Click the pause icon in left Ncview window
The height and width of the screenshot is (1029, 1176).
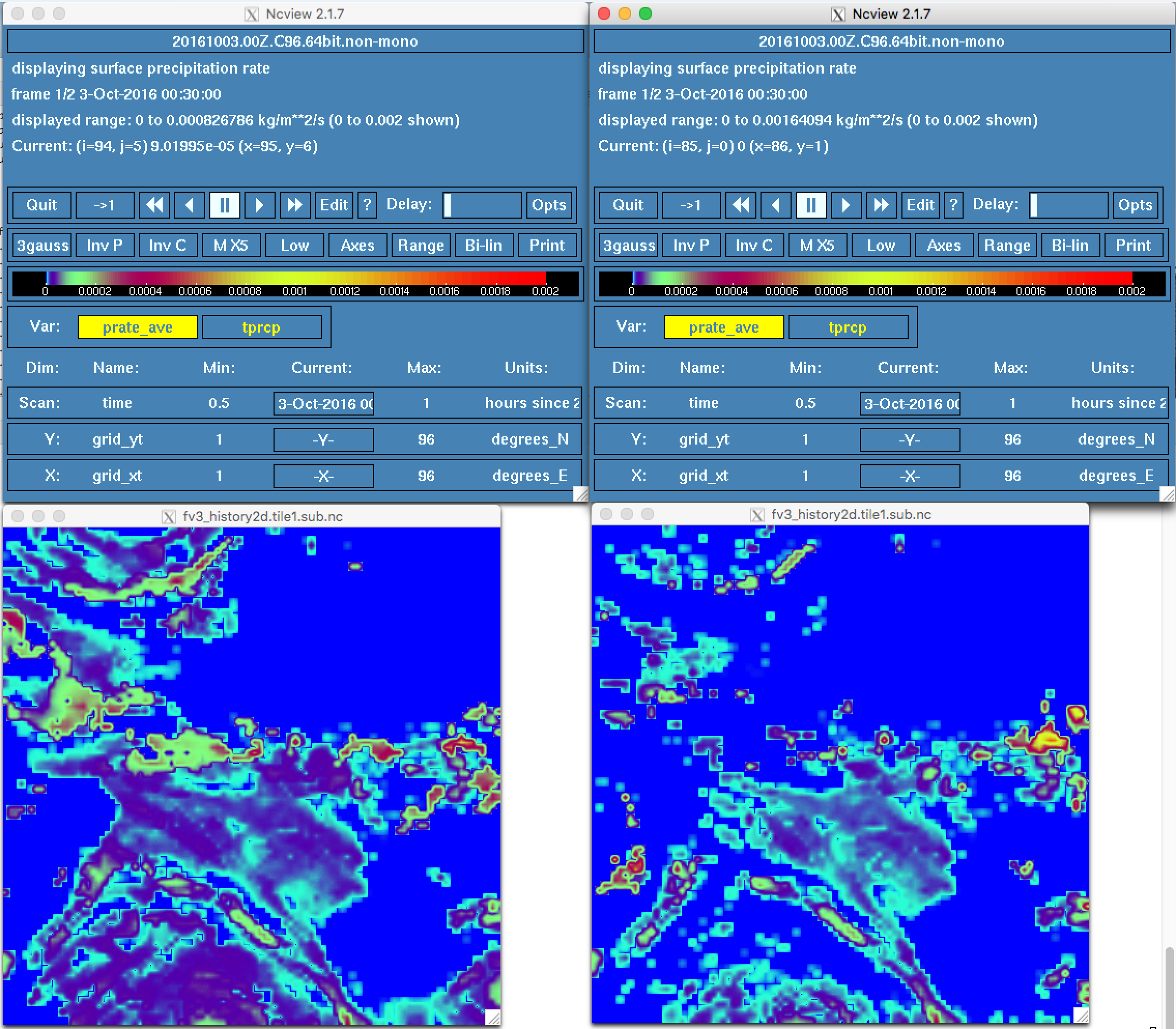[224, 205]
